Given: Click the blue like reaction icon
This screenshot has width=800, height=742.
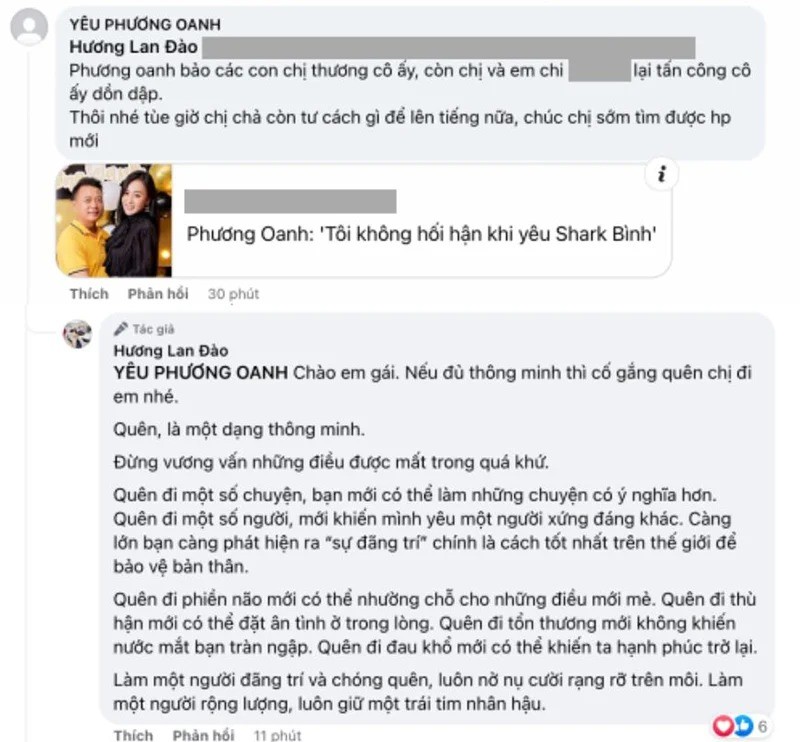Looking at the screenshot, I should pos(742,726).
